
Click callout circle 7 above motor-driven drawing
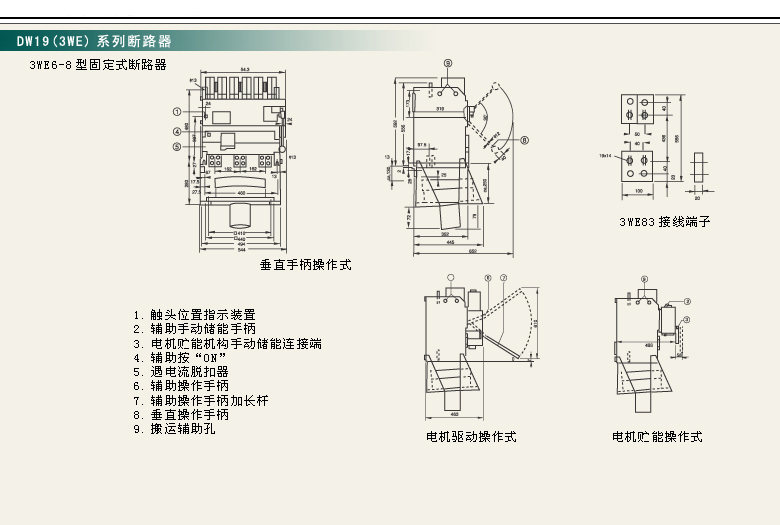pos(504,277)
